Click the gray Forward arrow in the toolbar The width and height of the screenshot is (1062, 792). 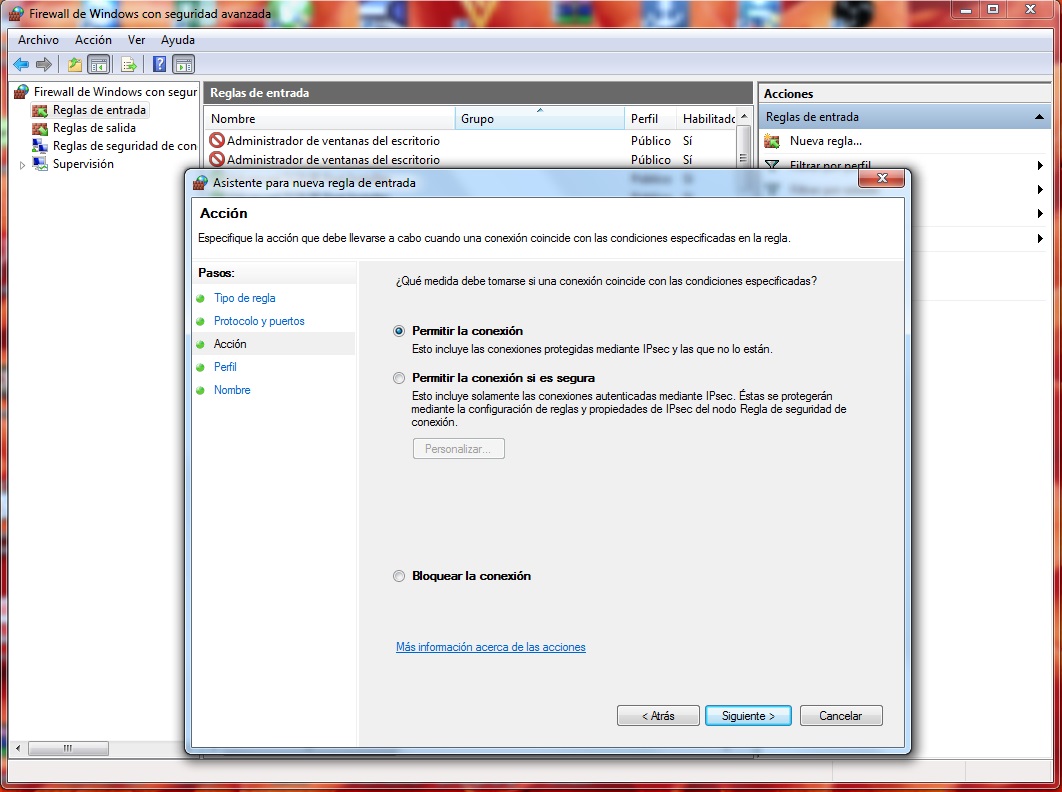click(43, 64)
